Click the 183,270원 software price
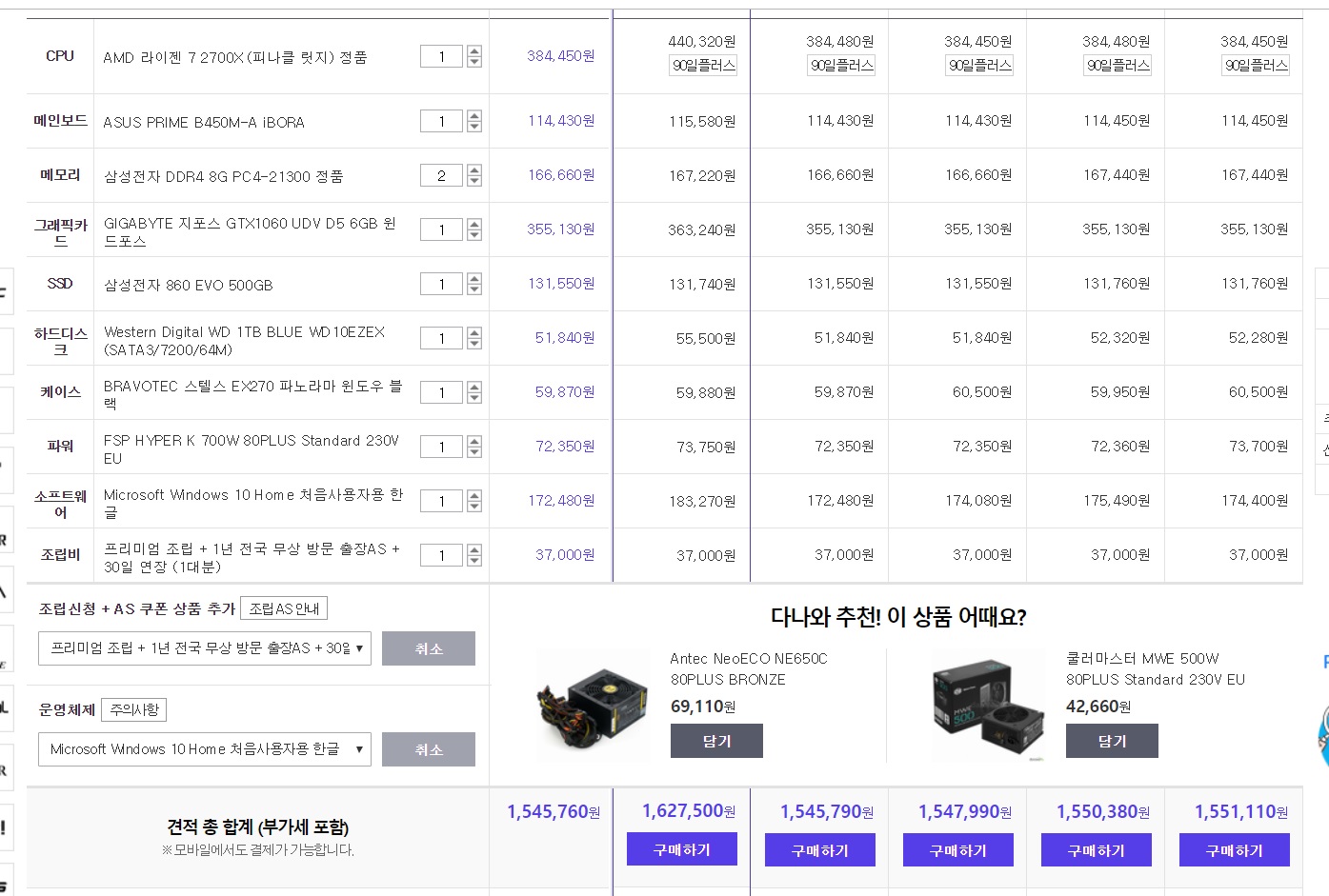Screen dimensions: 1329x896 click(702, 501)
